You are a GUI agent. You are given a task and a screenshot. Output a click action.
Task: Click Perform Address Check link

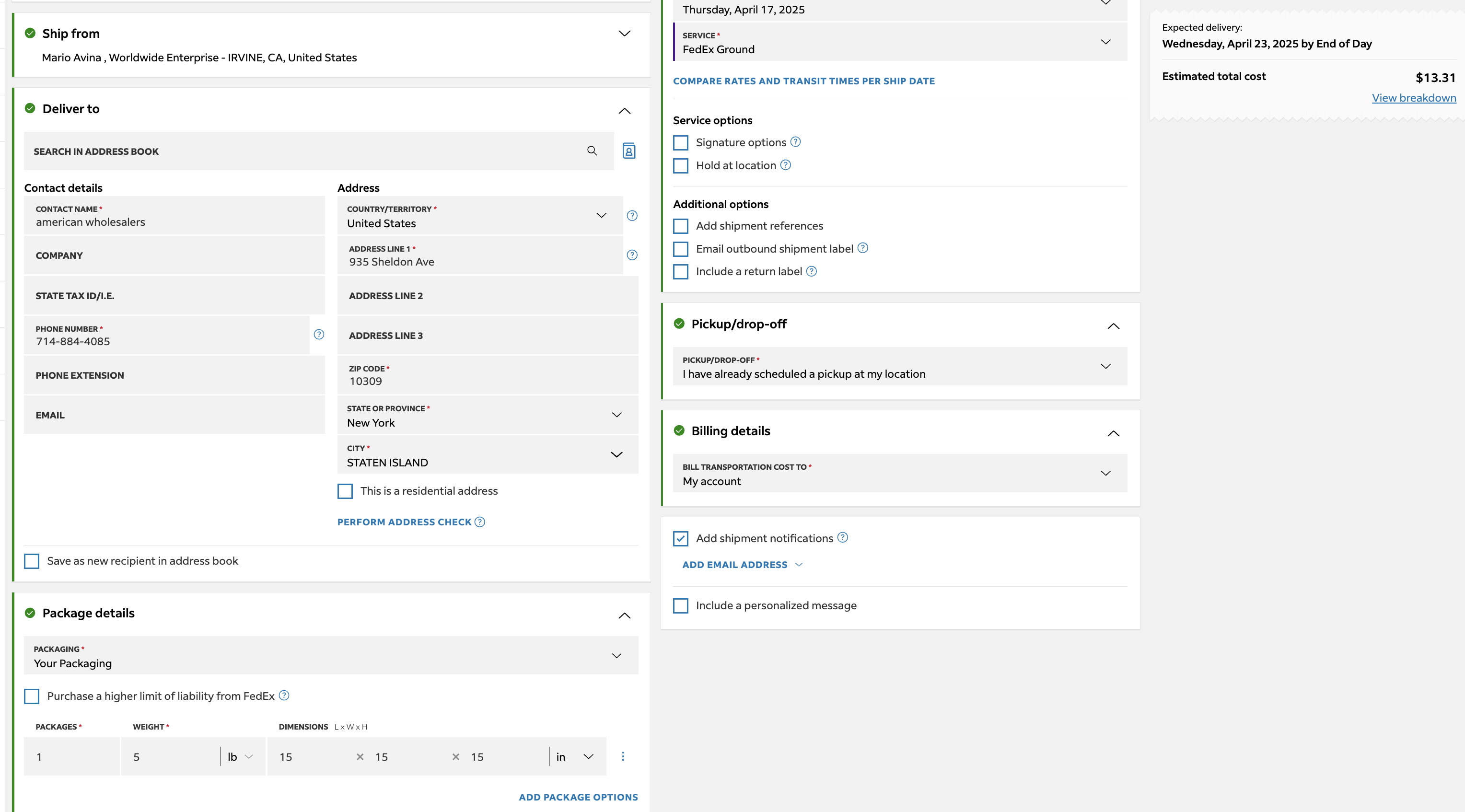404,522
